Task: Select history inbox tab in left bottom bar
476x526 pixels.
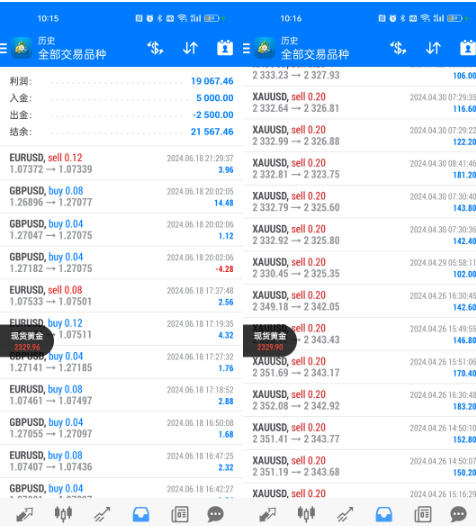Action: 141,514
